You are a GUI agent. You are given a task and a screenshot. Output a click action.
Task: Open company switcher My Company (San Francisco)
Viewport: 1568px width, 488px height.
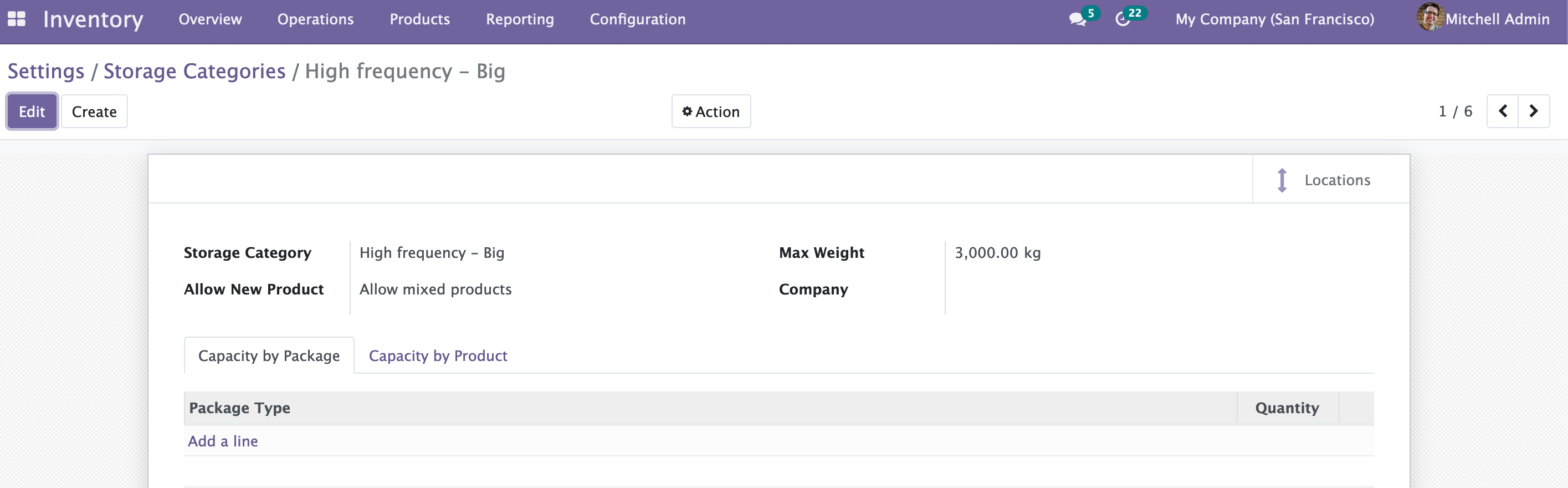[x=1274, y=19]
